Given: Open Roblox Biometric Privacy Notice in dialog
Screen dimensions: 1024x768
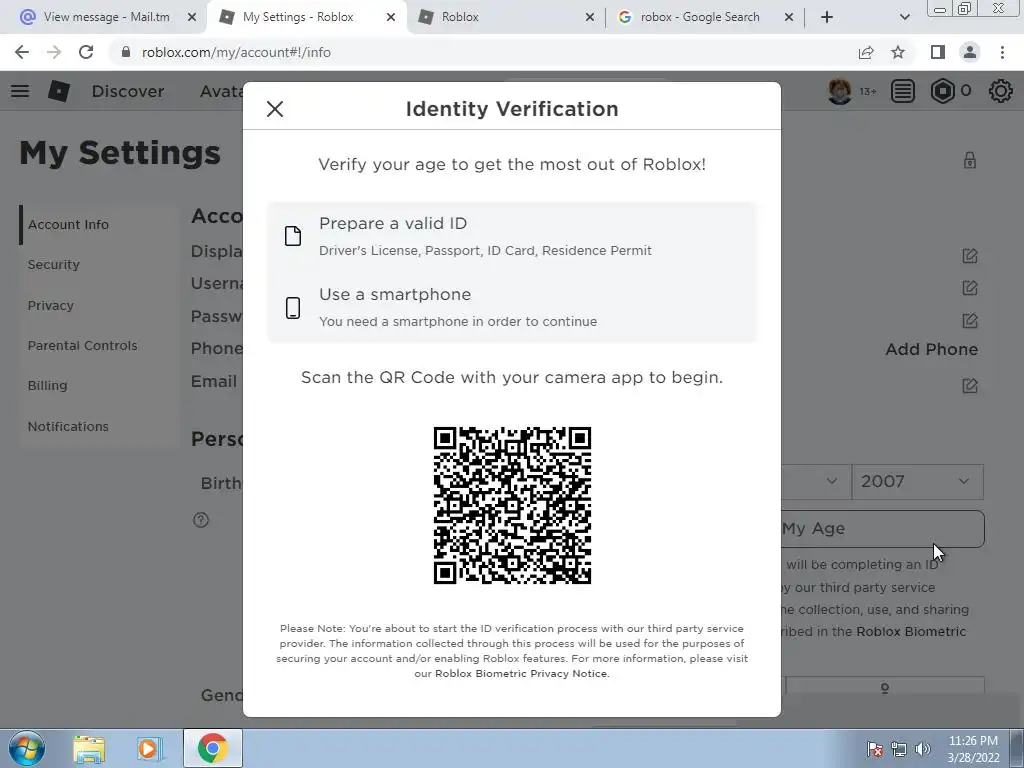Looking at the screenshot, I should [x=521, y=673].
